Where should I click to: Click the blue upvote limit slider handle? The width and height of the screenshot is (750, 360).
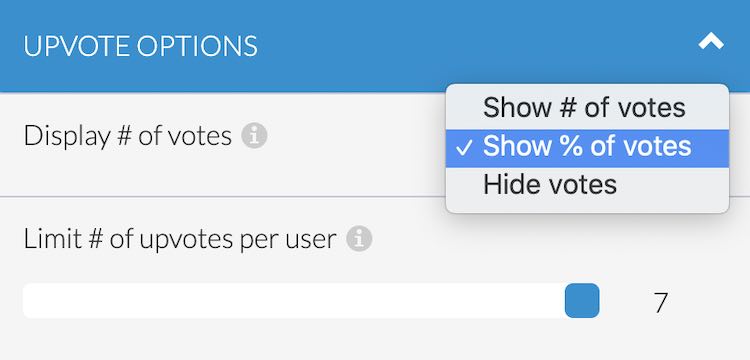(x=582, y=300)
